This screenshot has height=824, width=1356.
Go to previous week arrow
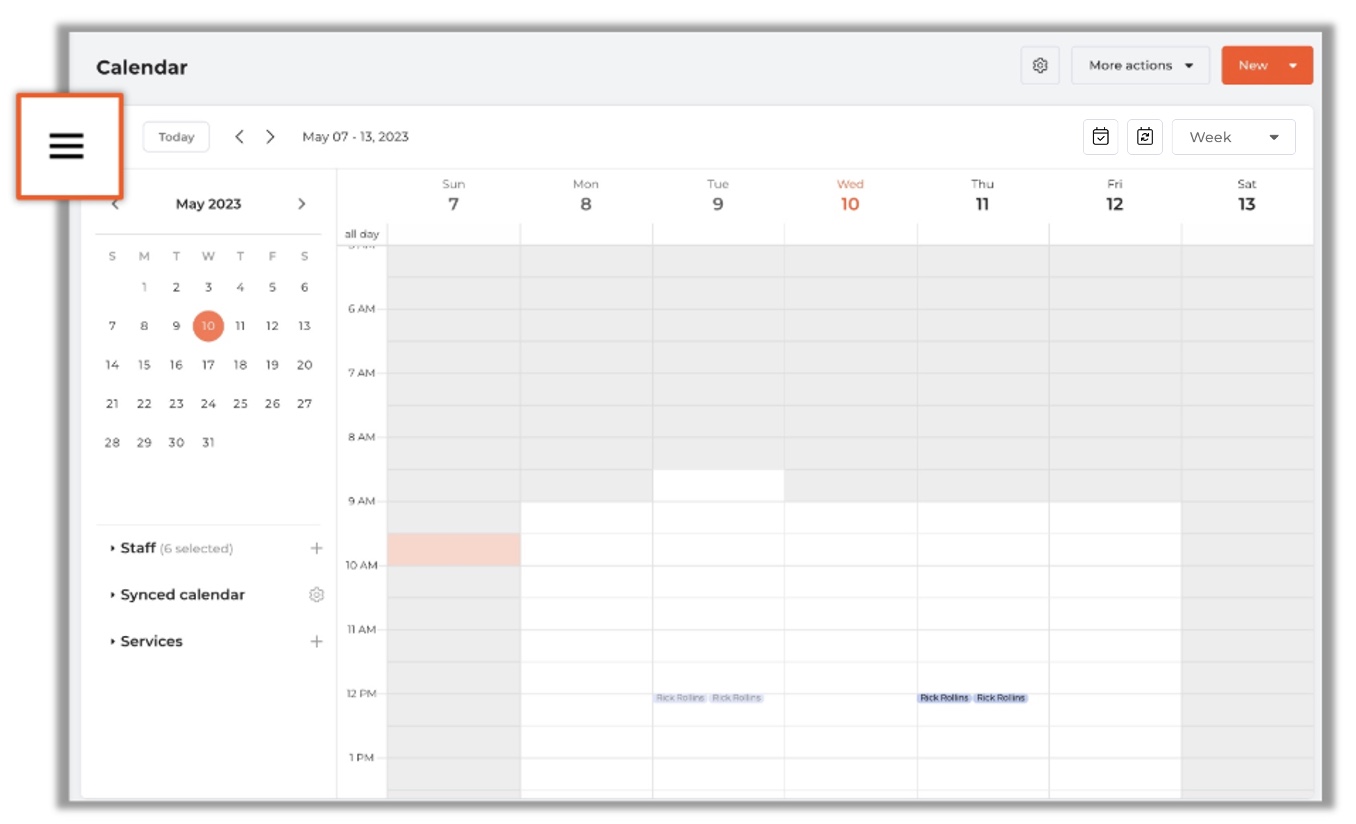(239, 137)
